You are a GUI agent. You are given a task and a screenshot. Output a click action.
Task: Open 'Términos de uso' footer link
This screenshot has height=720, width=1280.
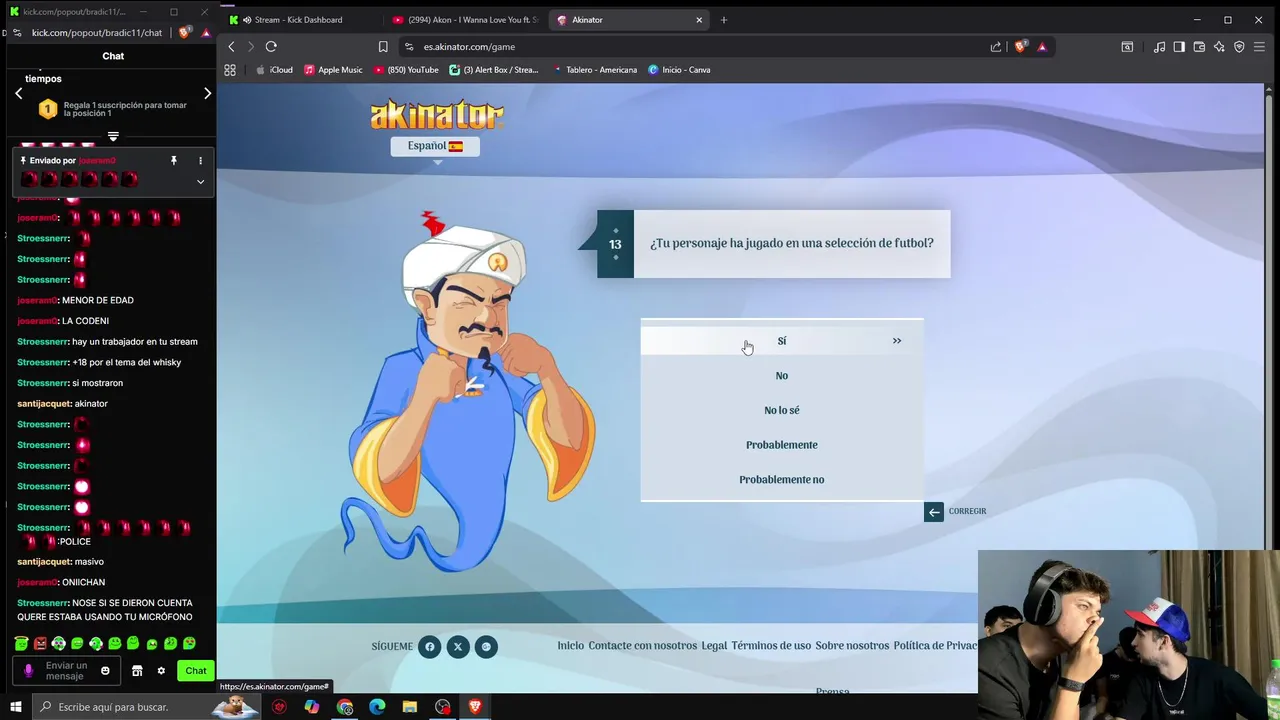771,646
